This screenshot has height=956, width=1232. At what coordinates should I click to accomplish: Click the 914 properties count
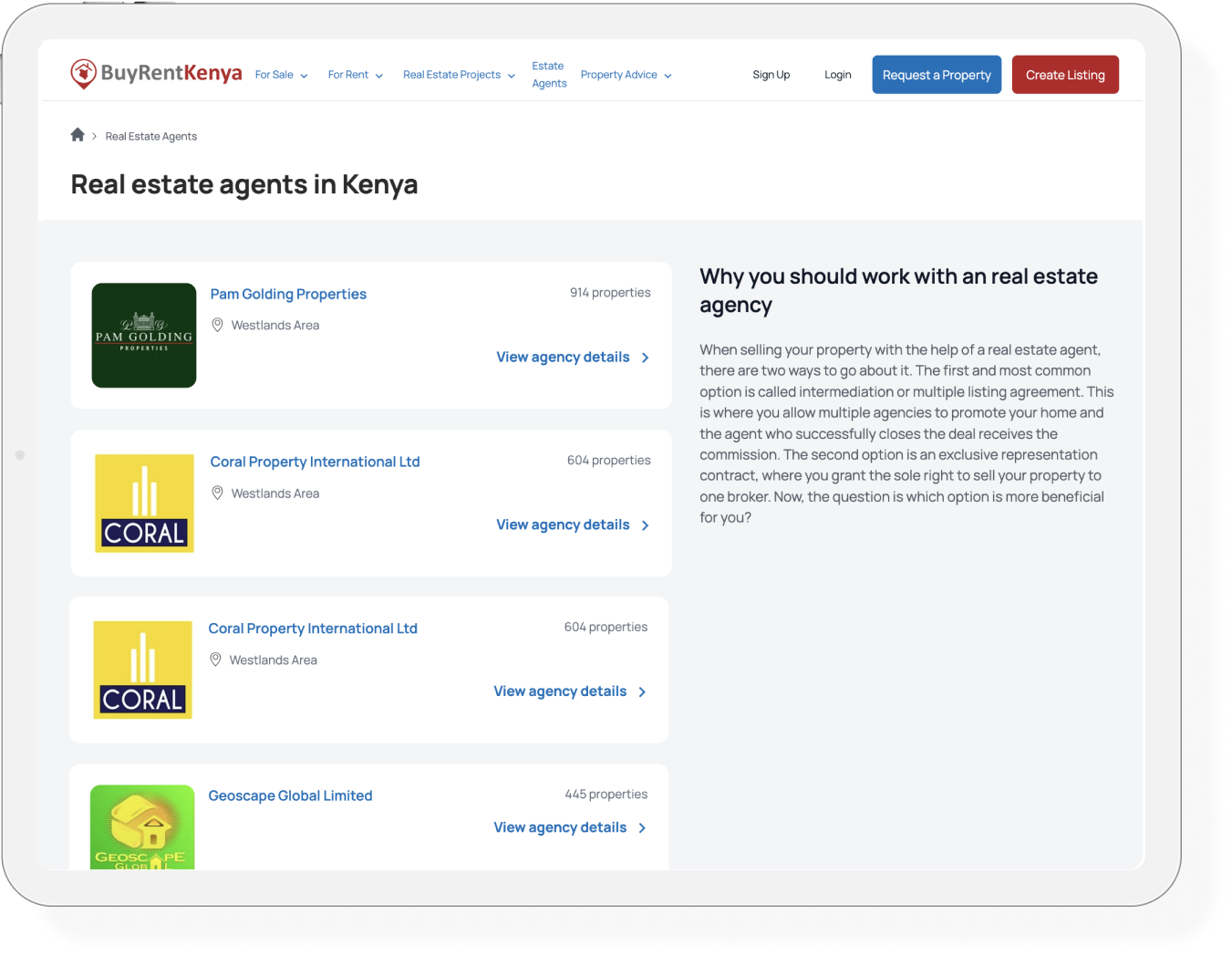click(x=610, y=293)
